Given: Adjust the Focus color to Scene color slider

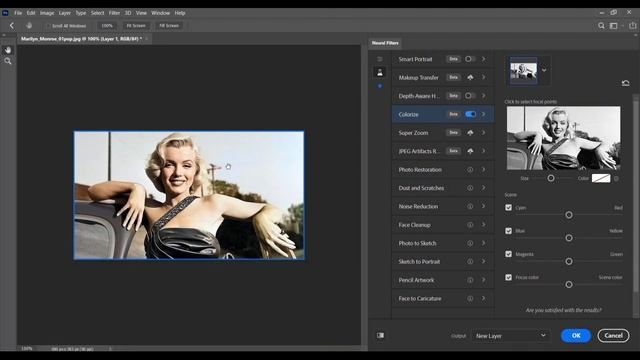Looking at the screenshot, I should 569,284.
